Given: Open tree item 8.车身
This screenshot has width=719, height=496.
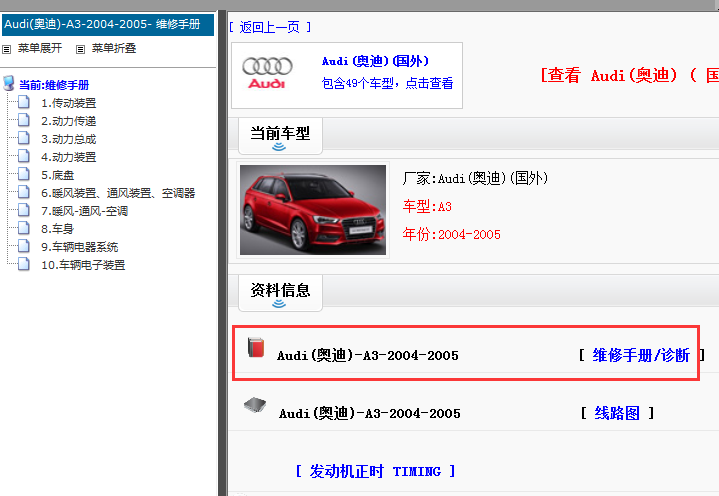Looking at the screenshot, I should point(57,229).
